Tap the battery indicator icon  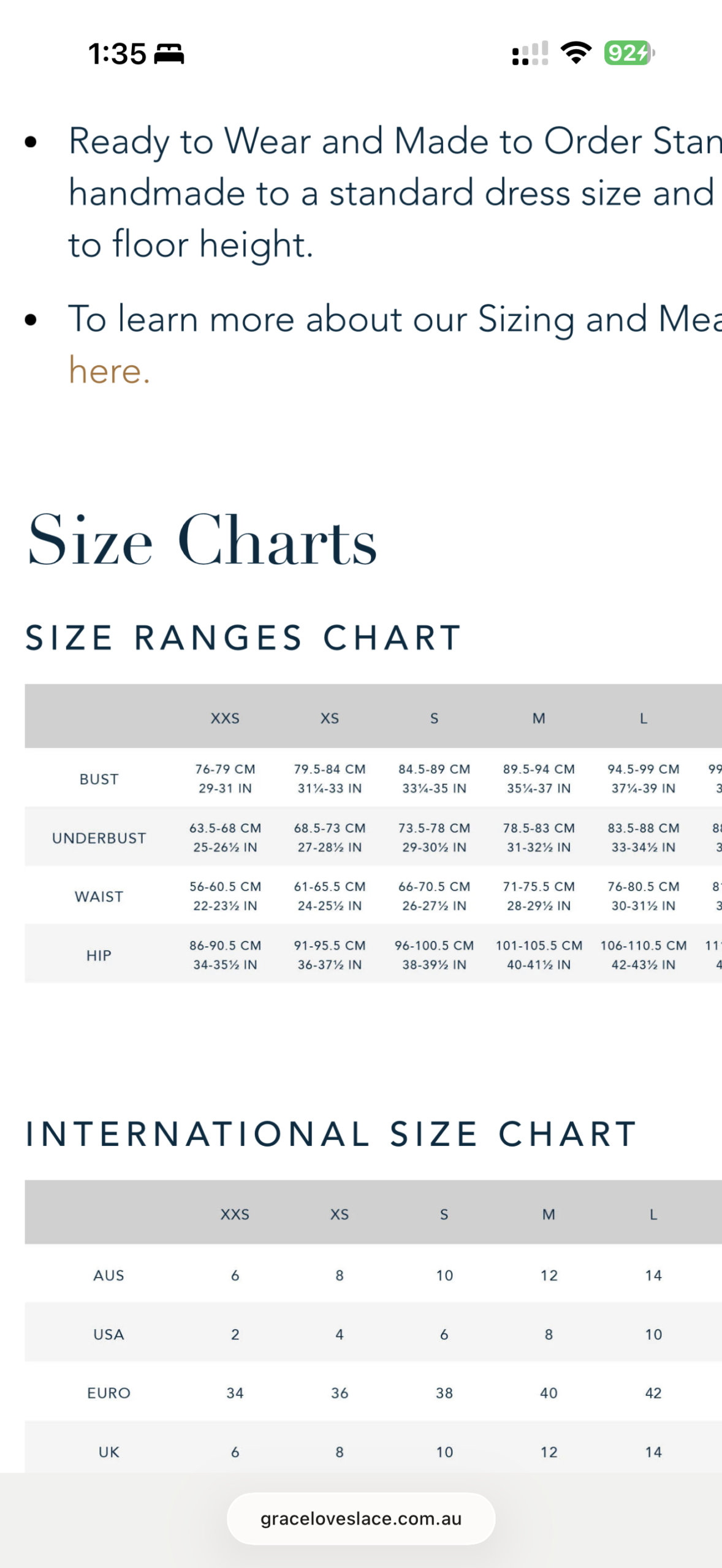click(x=629, y=53)
